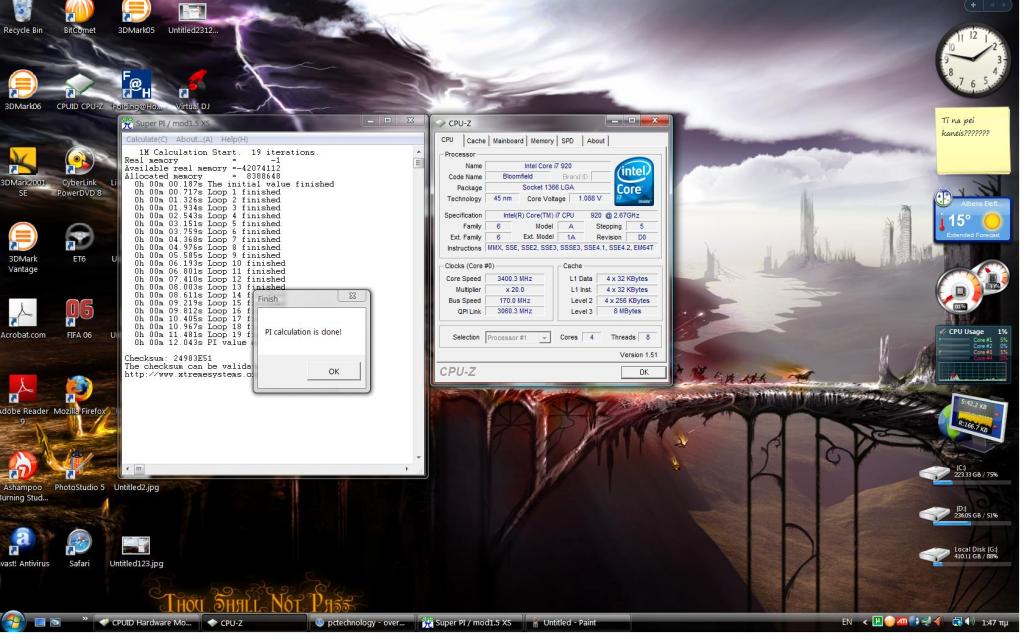This screenshot has height=640, width=1024.
Task: Click the CPU meter gauge gadget
Action: pos(972,286)
